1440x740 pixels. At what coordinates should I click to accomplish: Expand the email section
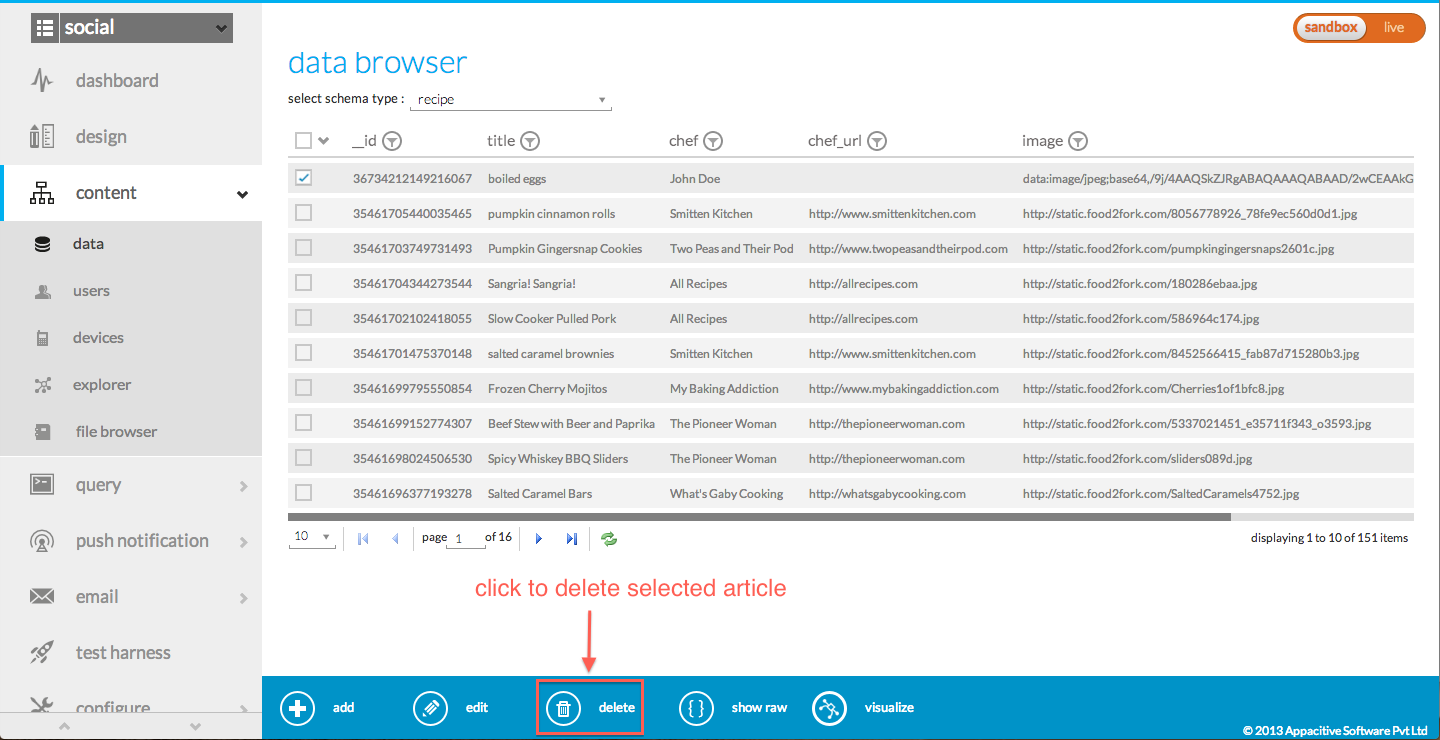coord(244,598)
